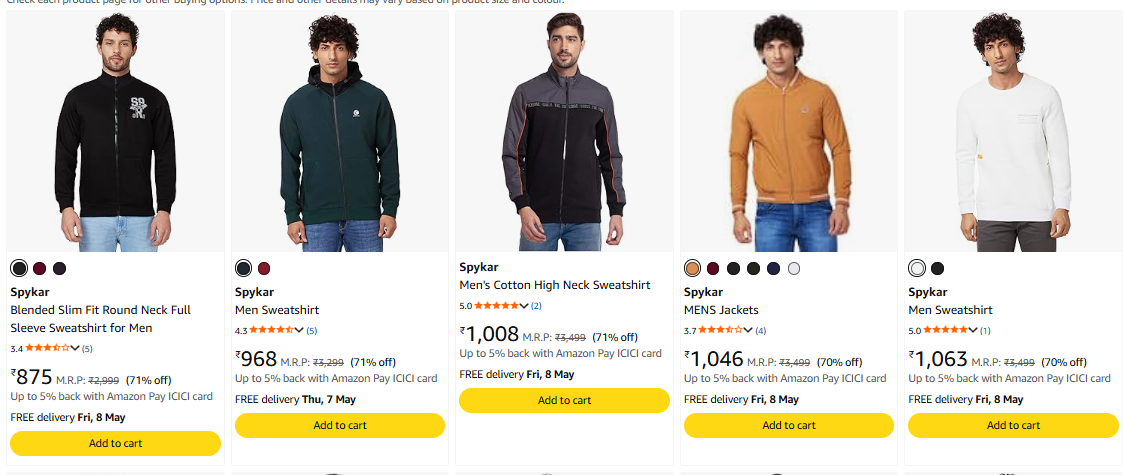Select orange swatch on MENS Jackets
The image size is (1123, 475).
click(x=692, y=269)
